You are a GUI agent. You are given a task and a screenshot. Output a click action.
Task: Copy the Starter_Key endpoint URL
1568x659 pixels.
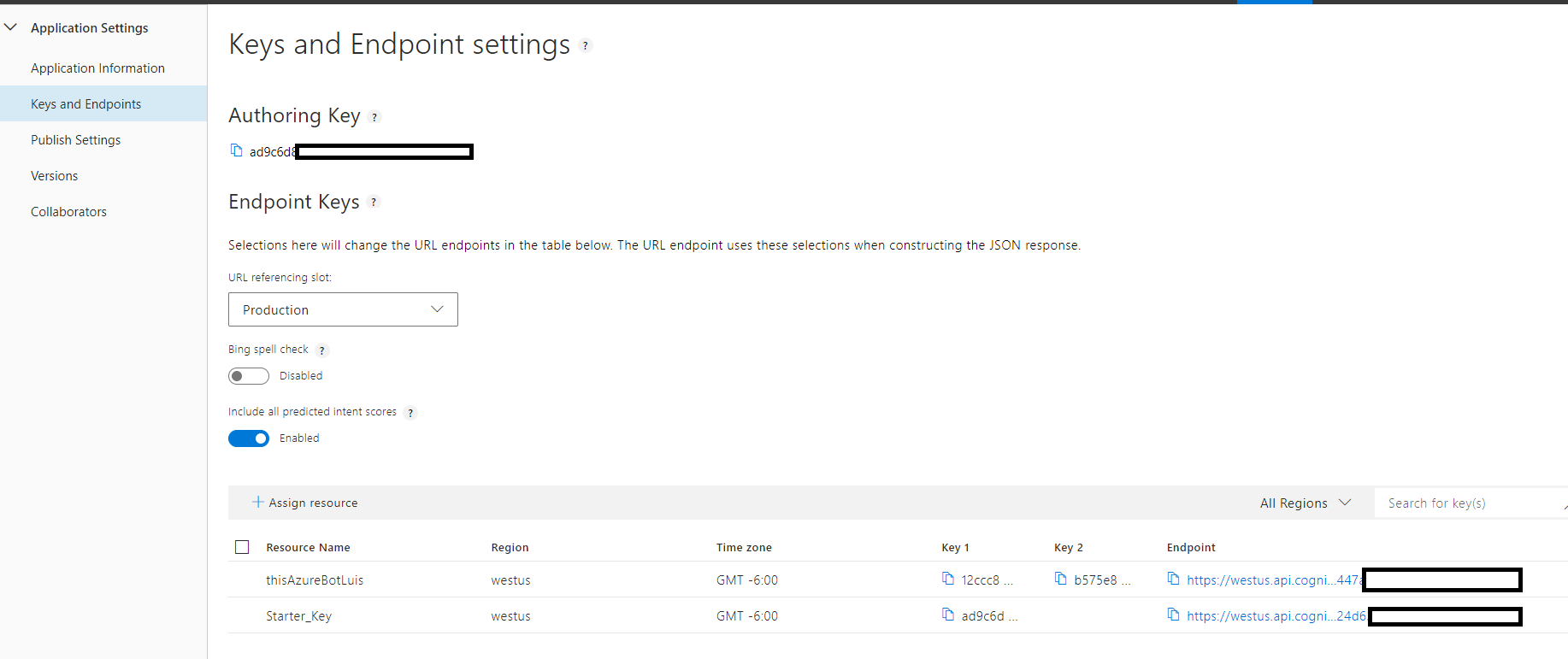(1174, 615)
